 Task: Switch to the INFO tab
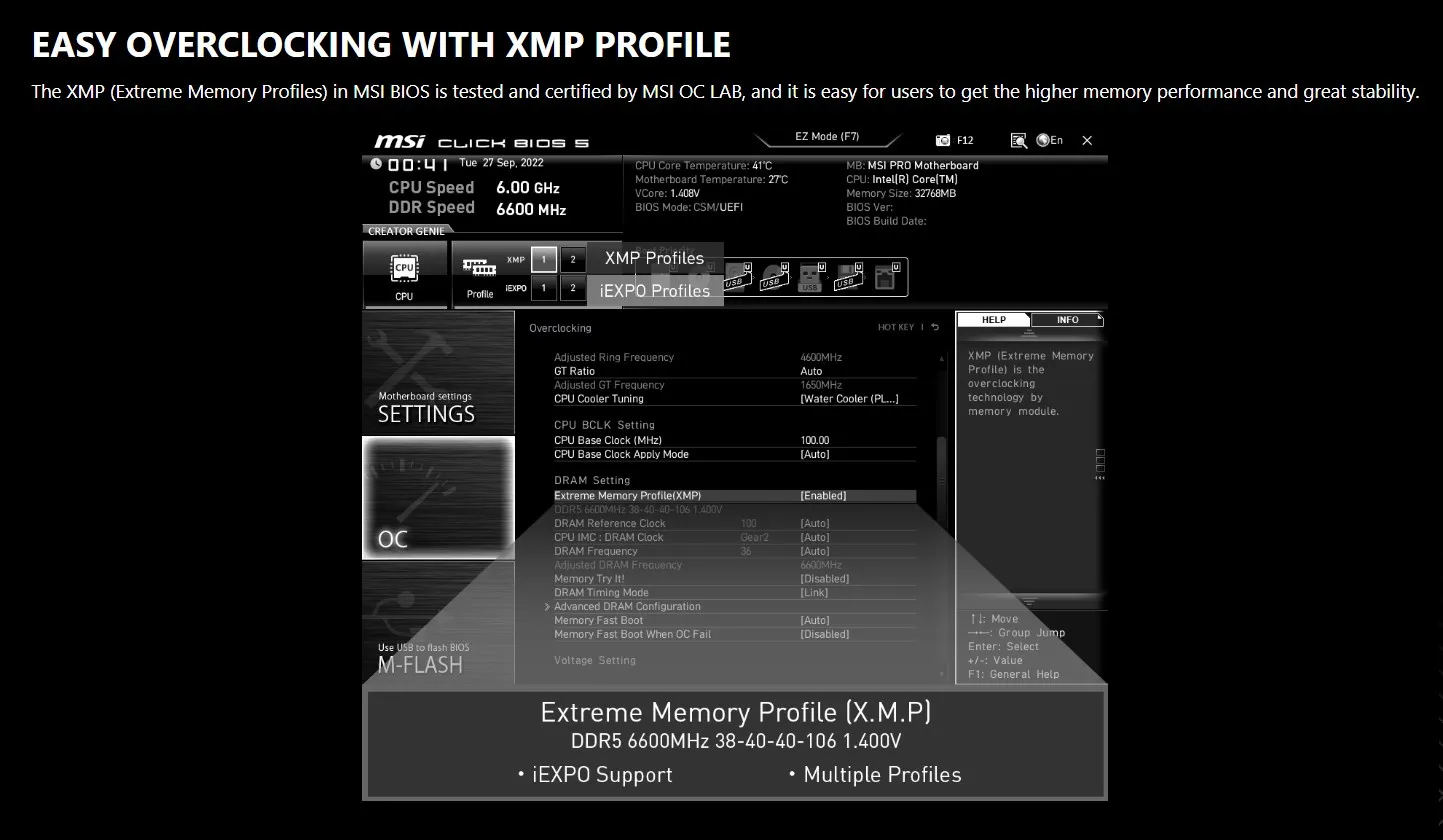1067,320
